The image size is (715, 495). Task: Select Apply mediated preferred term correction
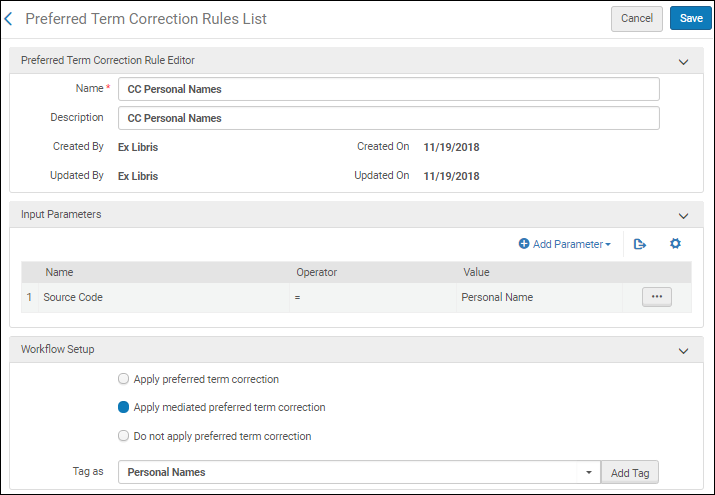124,408
